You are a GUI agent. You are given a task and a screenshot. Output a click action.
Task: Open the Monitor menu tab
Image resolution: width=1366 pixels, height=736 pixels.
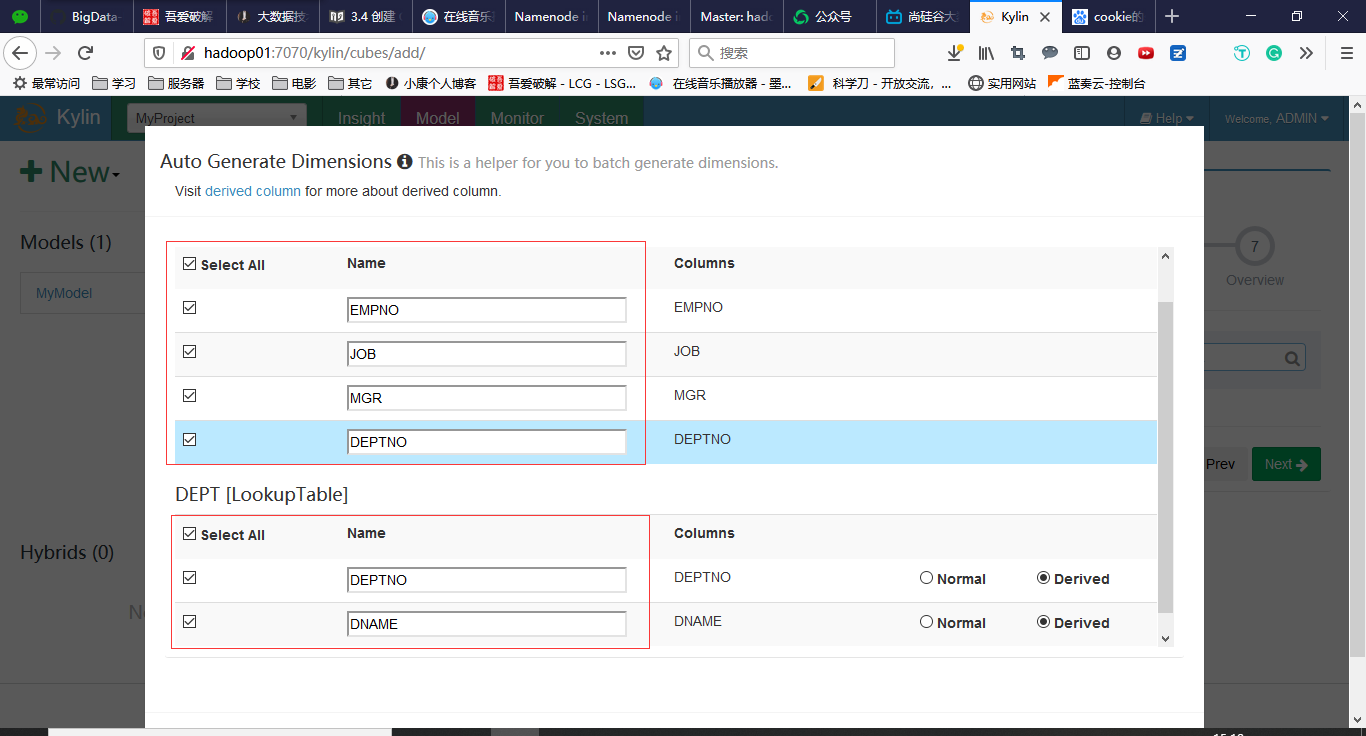click(x=517, y=118)
